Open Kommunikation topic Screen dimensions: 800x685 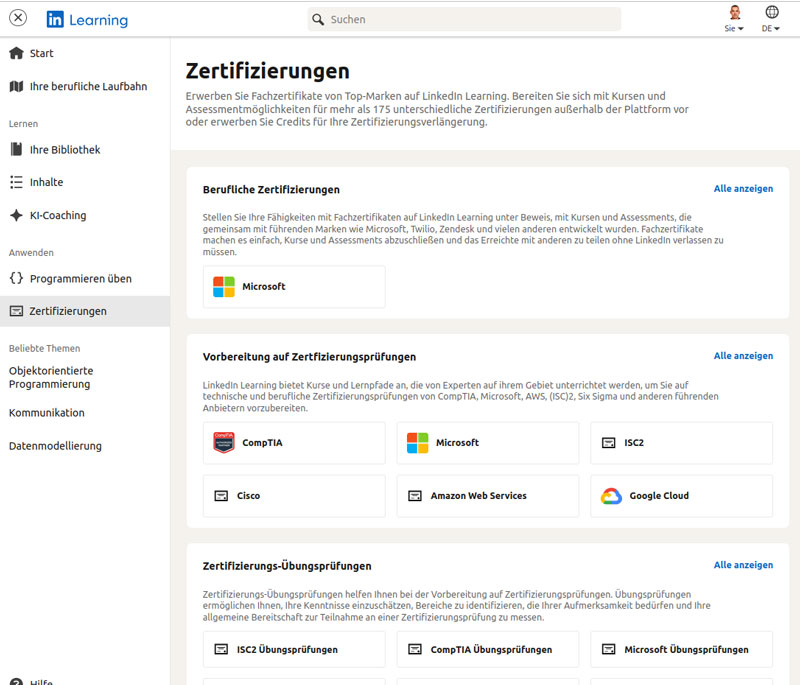point(46,413)
